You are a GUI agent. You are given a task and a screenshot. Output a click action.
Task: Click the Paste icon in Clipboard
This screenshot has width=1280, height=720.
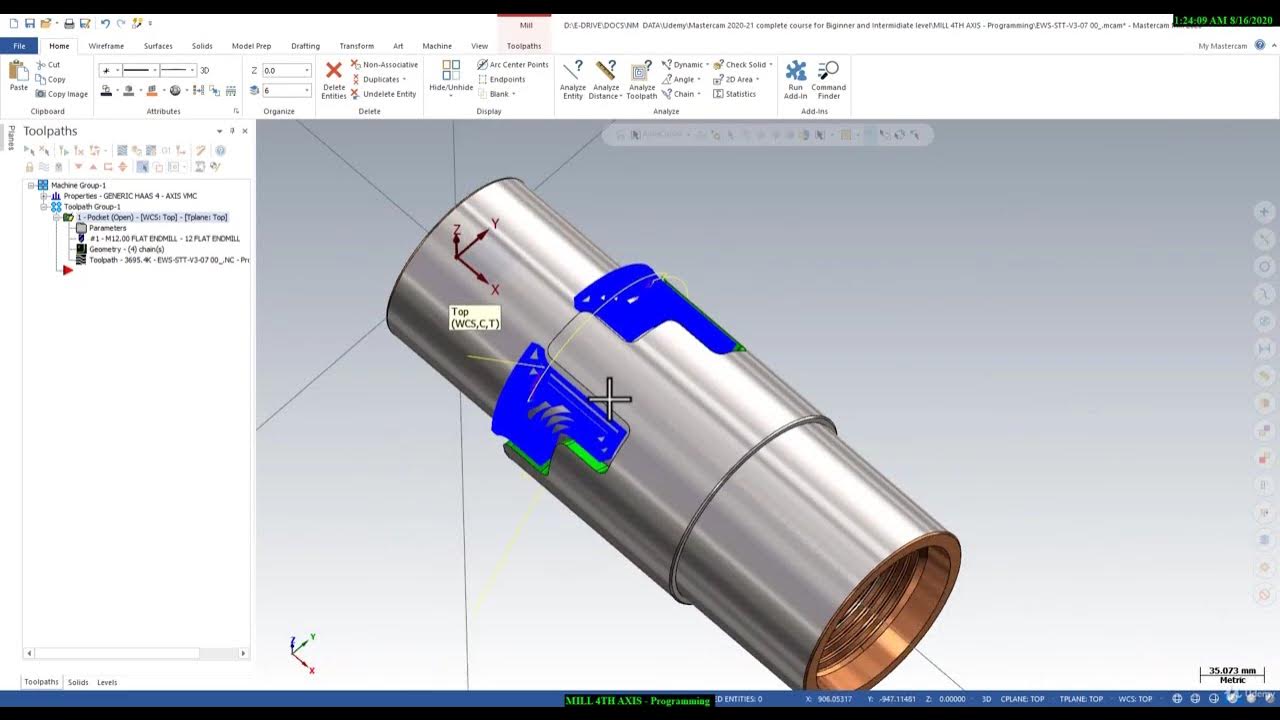click(x=18, y=70)
